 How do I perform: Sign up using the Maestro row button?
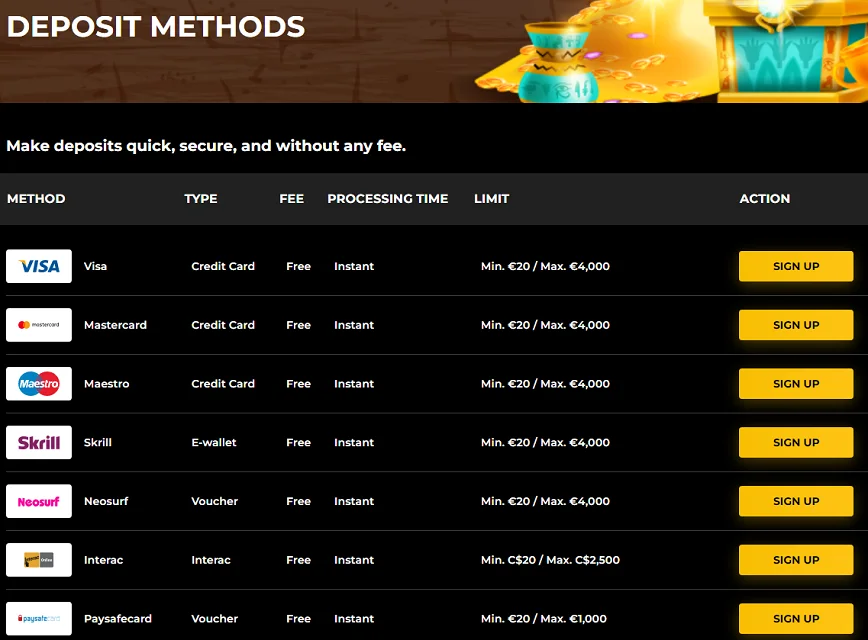tap(796, 384)
